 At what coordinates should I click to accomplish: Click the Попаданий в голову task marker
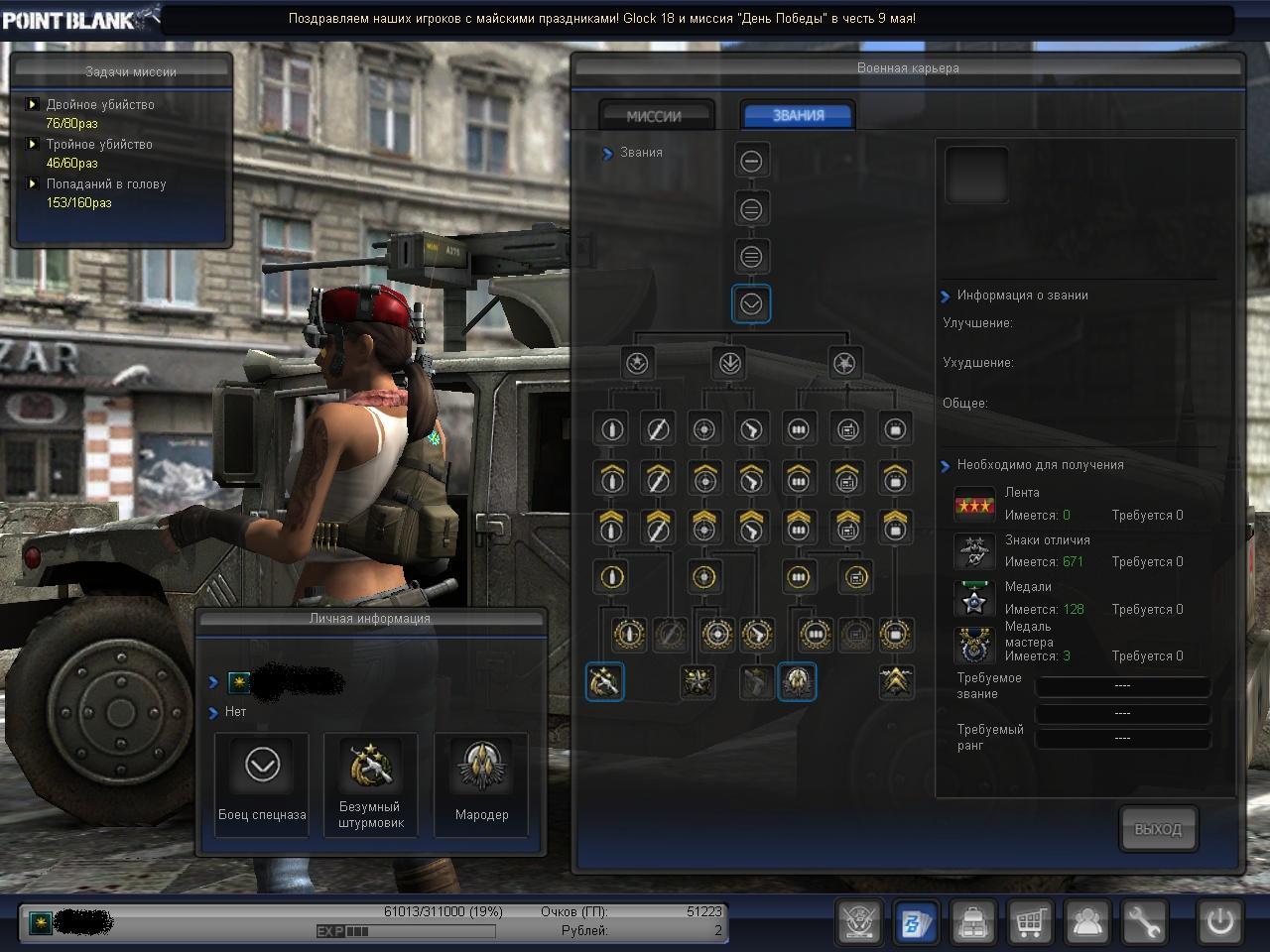pyautogui.click(x=32, y=183)
